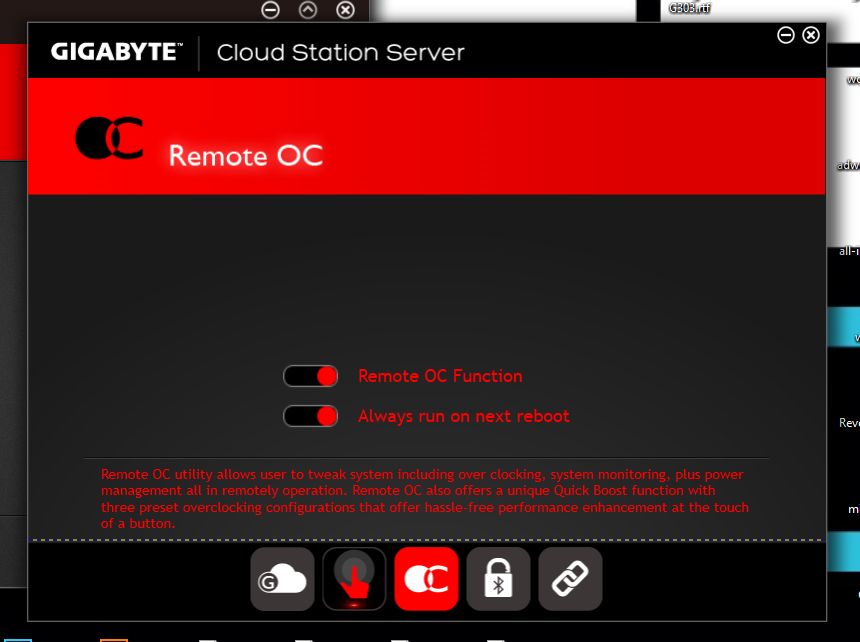Open the GIGABYTE Cloud home tab

click(x=282, y=579)
